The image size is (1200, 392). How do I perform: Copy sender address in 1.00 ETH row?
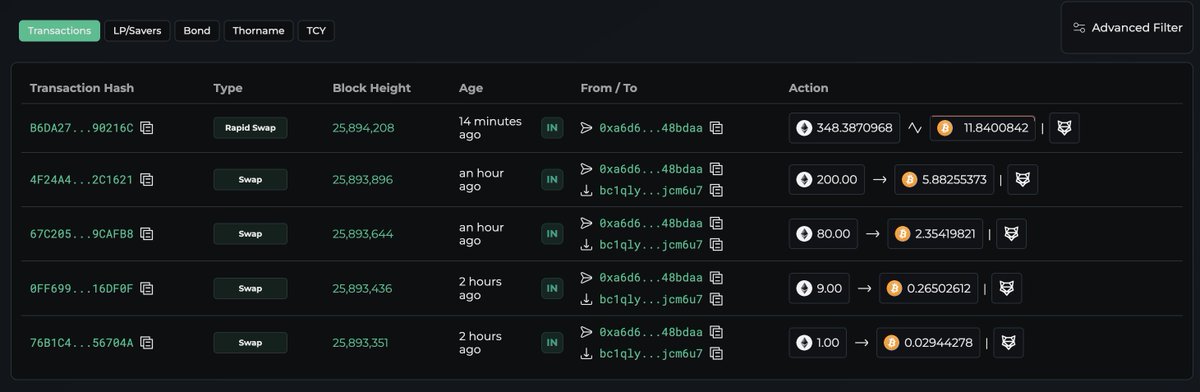[717, 332]
